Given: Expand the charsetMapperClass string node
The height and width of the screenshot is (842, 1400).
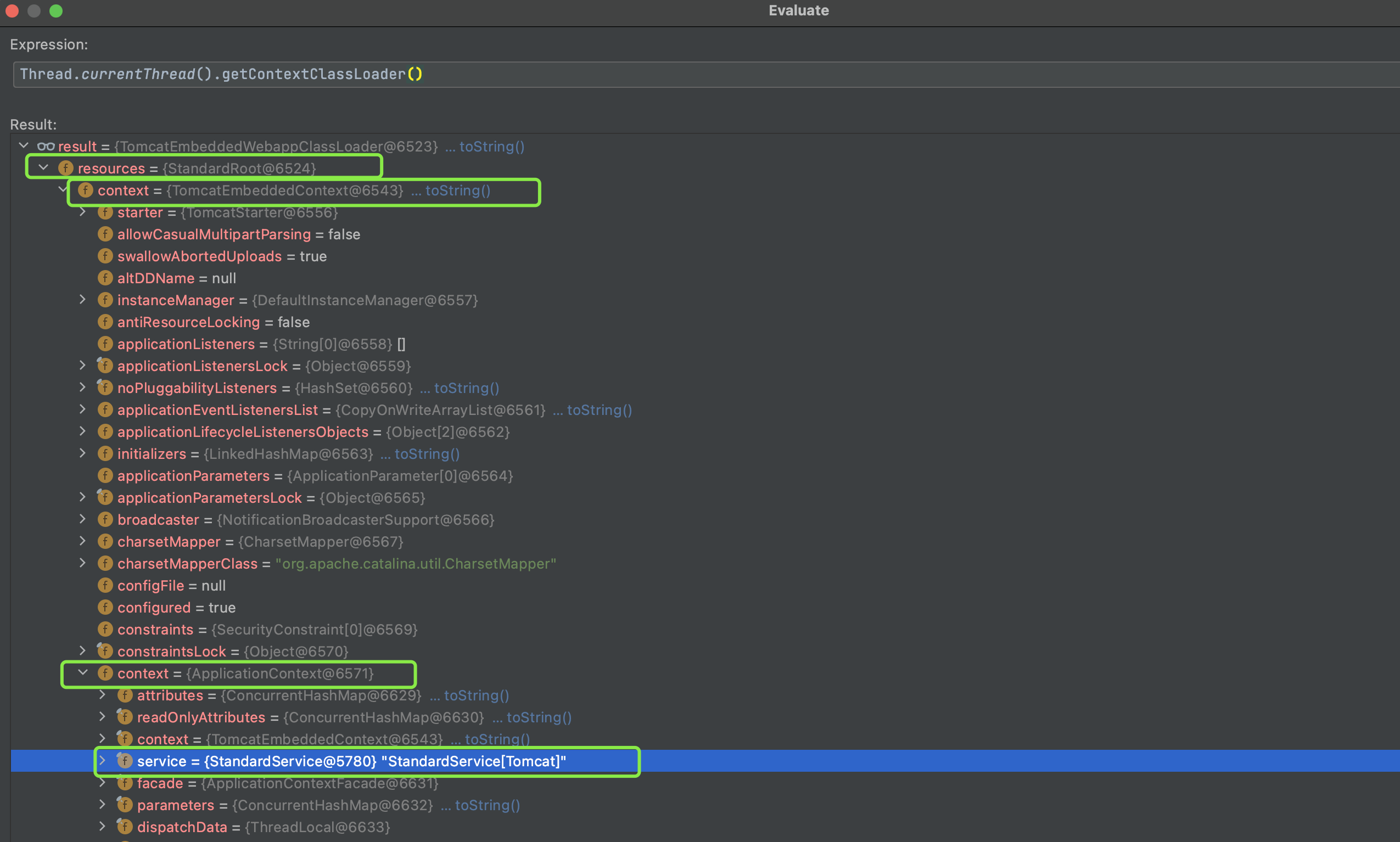Looking at the screenshot, I should click(83, 563).
